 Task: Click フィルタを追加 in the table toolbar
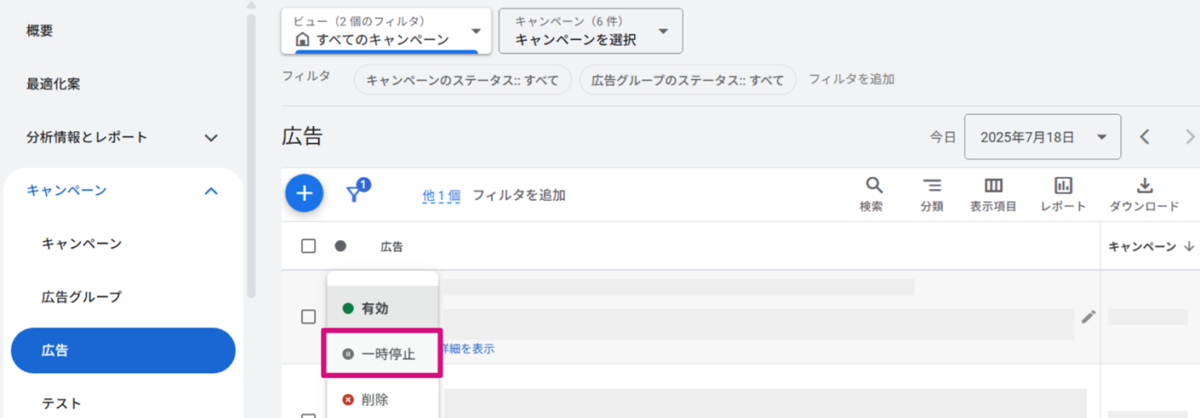tap(519, 195)
